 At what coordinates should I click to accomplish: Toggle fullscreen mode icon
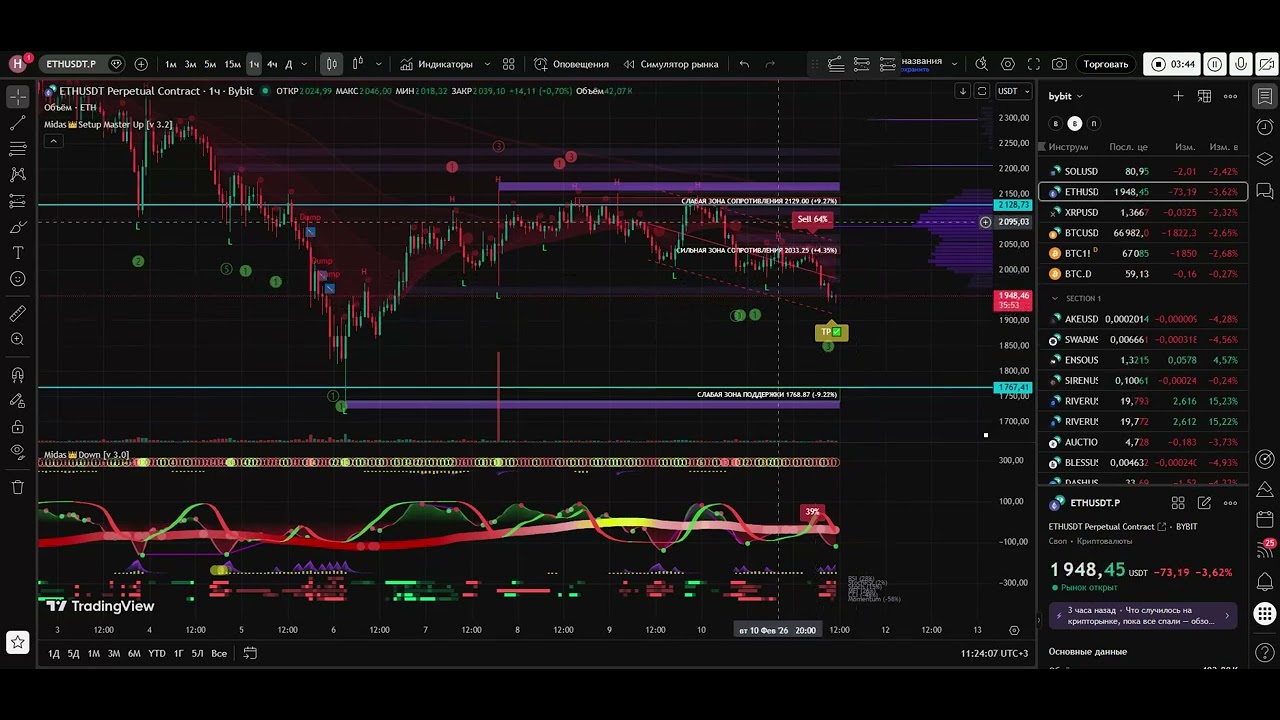point(1034,64)
